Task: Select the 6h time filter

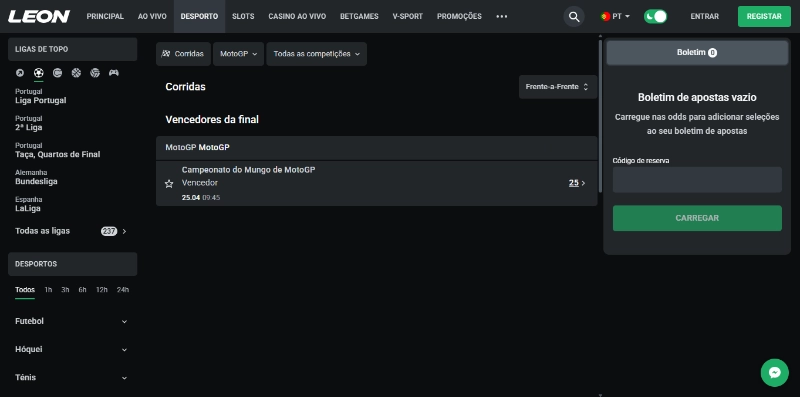Action: pos(82,290)
